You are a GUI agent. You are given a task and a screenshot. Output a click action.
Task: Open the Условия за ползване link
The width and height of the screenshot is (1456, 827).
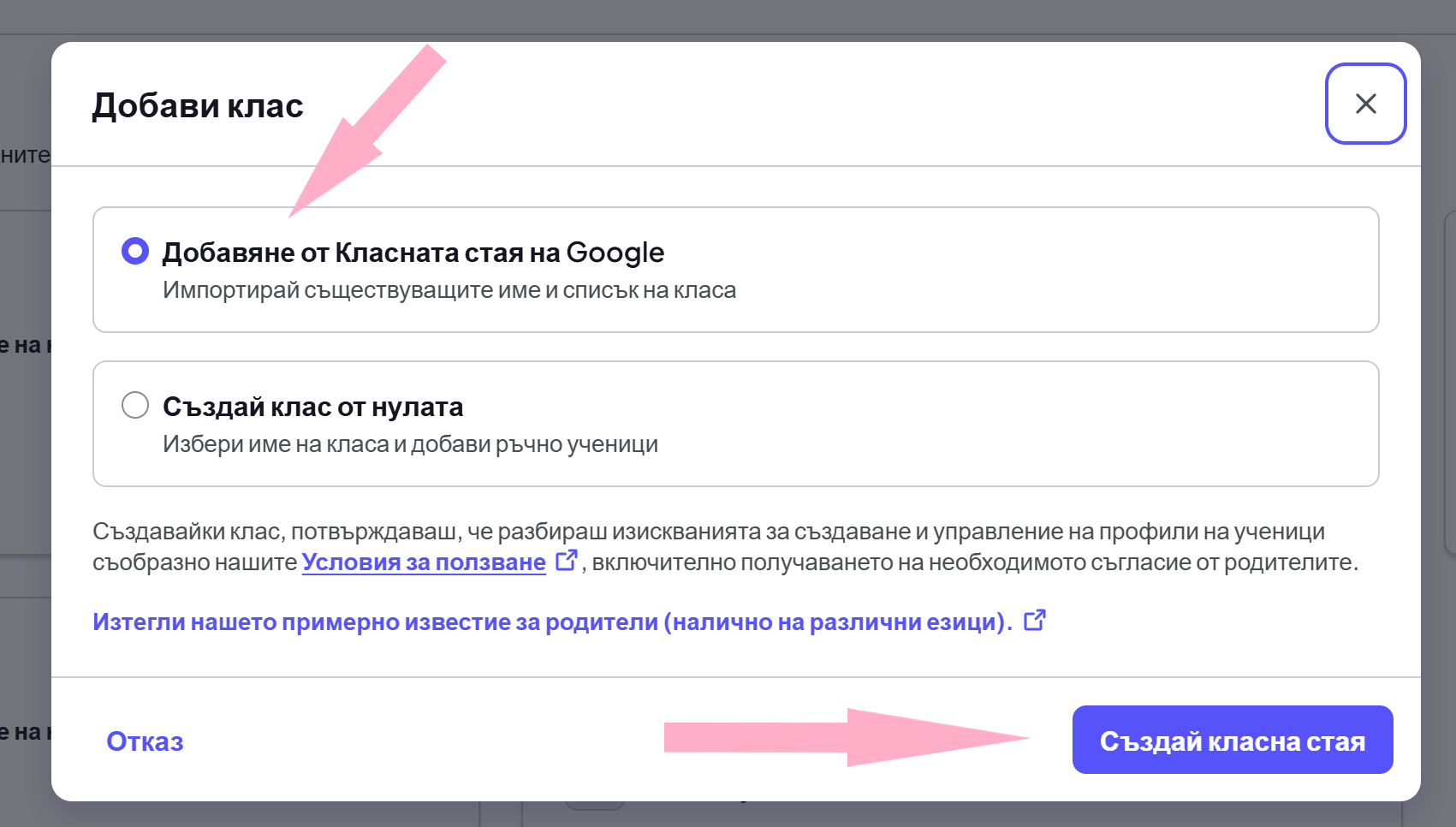pyautogui.click(x=424, y=562)
